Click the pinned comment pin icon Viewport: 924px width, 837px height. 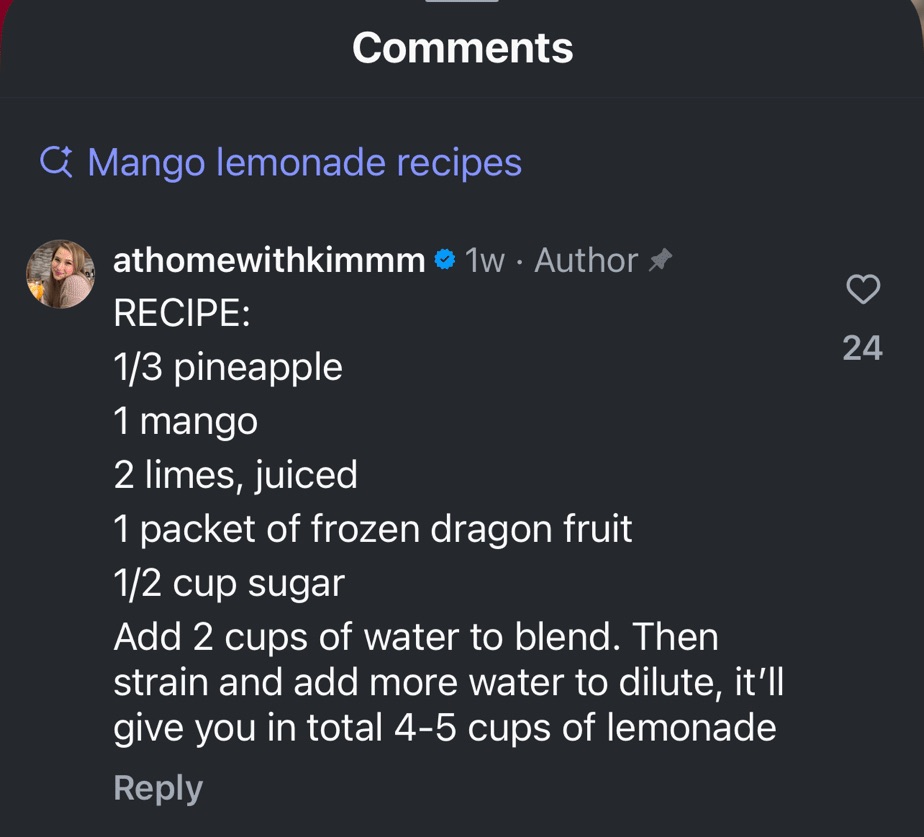click(x=660, y=260)
